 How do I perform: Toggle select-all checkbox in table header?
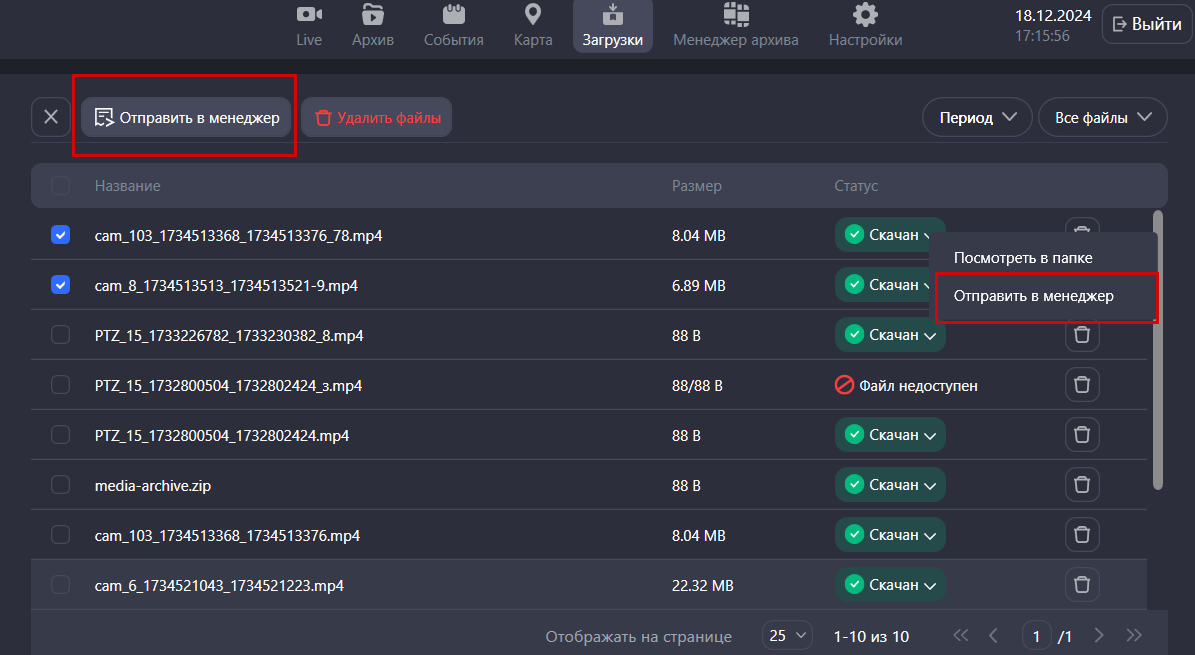coord(60,186)
